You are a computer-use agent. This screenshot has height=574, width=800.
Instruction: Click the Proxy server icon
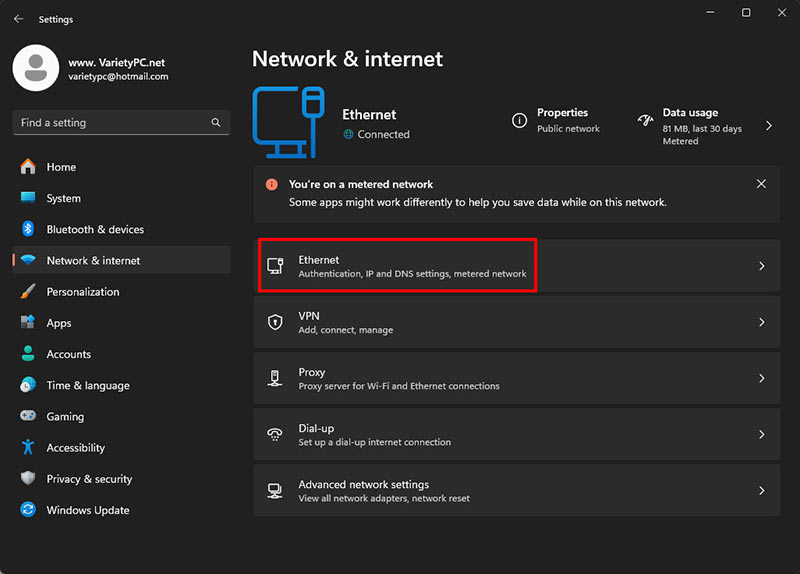(x=275, y=378)
